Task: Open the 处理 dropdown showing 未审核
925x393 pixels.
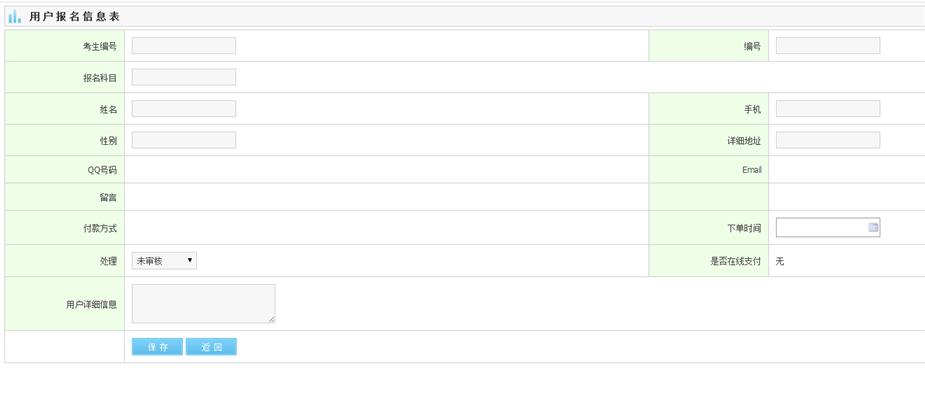Action: click(x=164, y=261)
